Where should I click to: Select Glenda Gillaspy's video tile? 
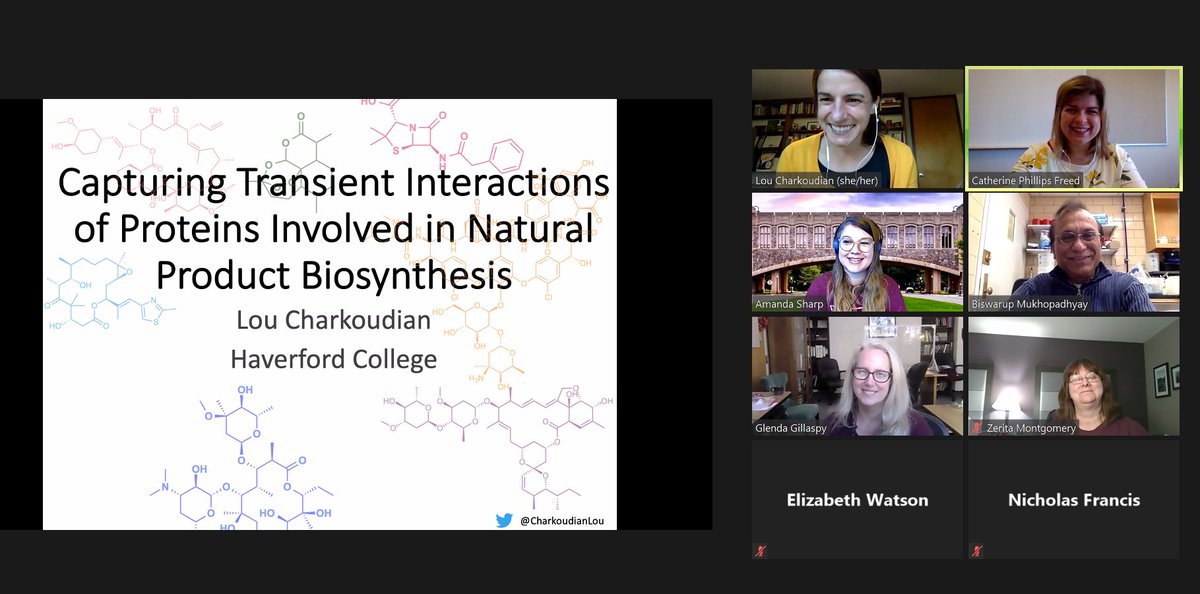858,376
